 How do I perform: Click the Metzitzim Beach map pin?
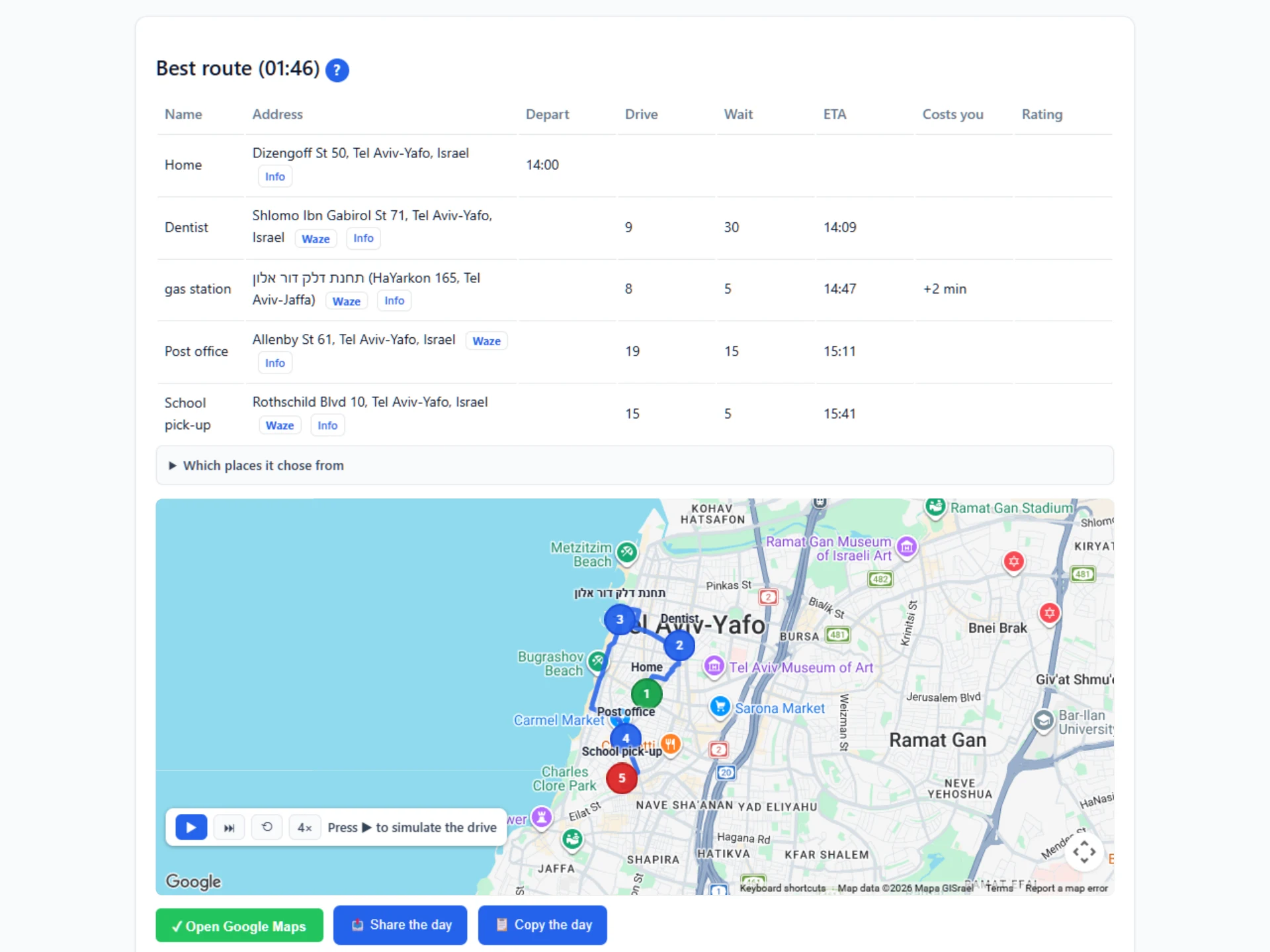click(x=626, y=553)
